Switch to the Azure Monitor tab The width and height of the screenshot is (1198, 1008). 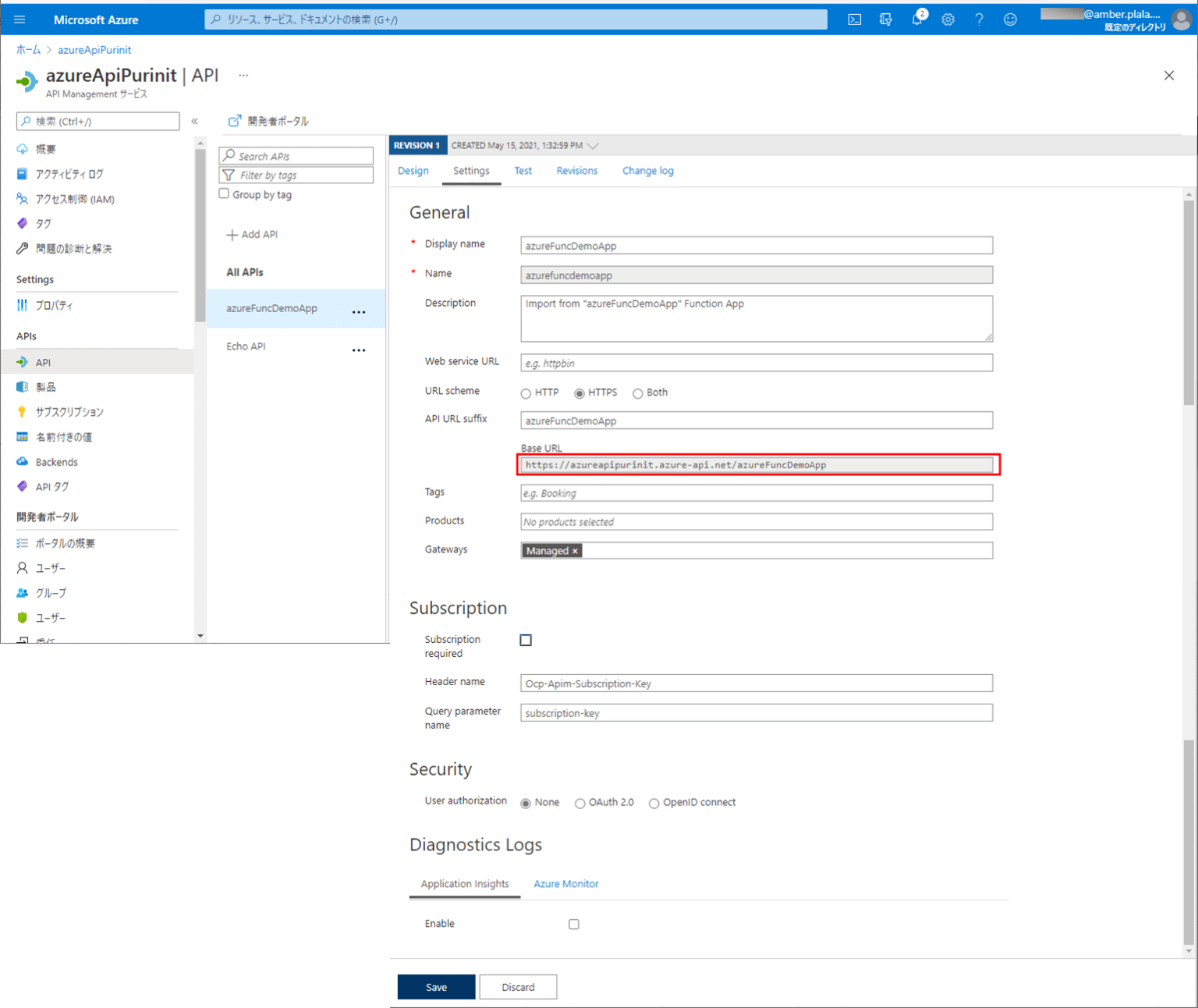pyautogui.click(x=565, y=883)
